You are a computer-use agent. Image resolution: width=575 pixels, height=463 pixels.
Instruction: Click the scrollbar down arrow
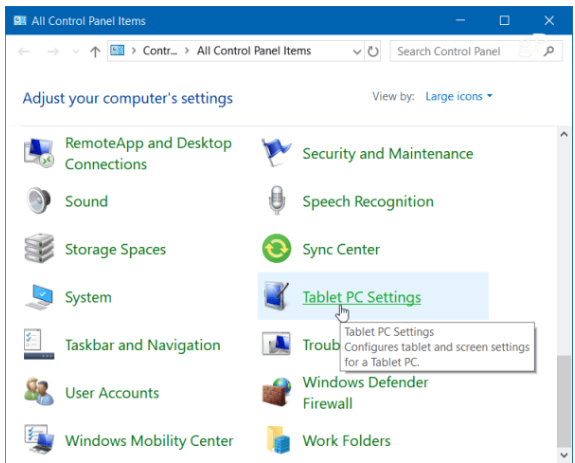pos(564,455)
